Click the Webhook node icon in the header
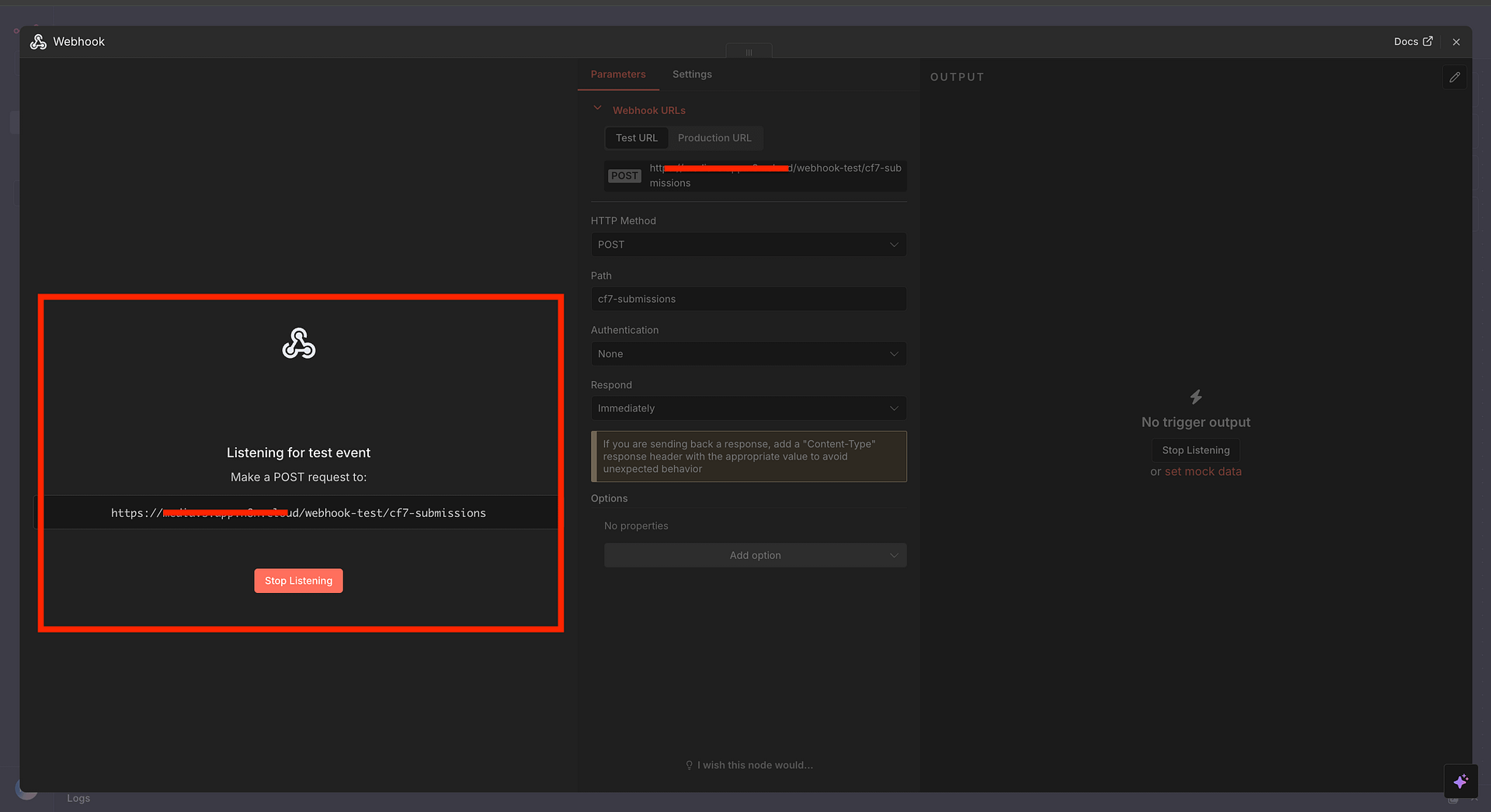 (38, 42)
